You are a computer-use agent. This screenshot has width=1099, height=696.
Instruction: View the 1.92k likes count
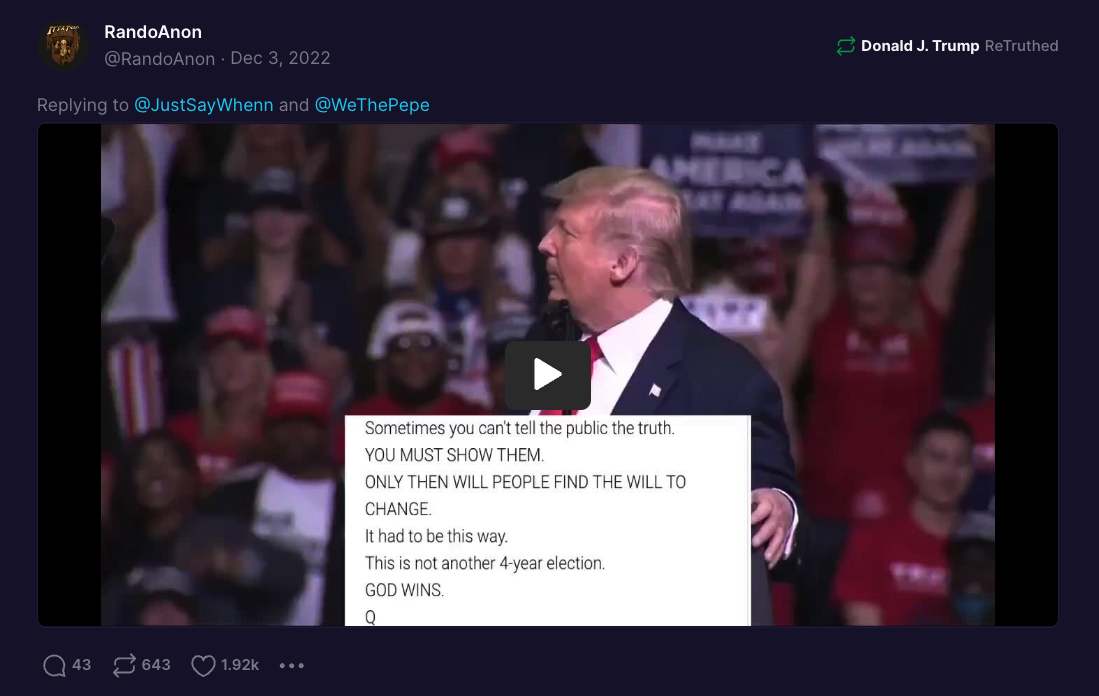[240, 664]
